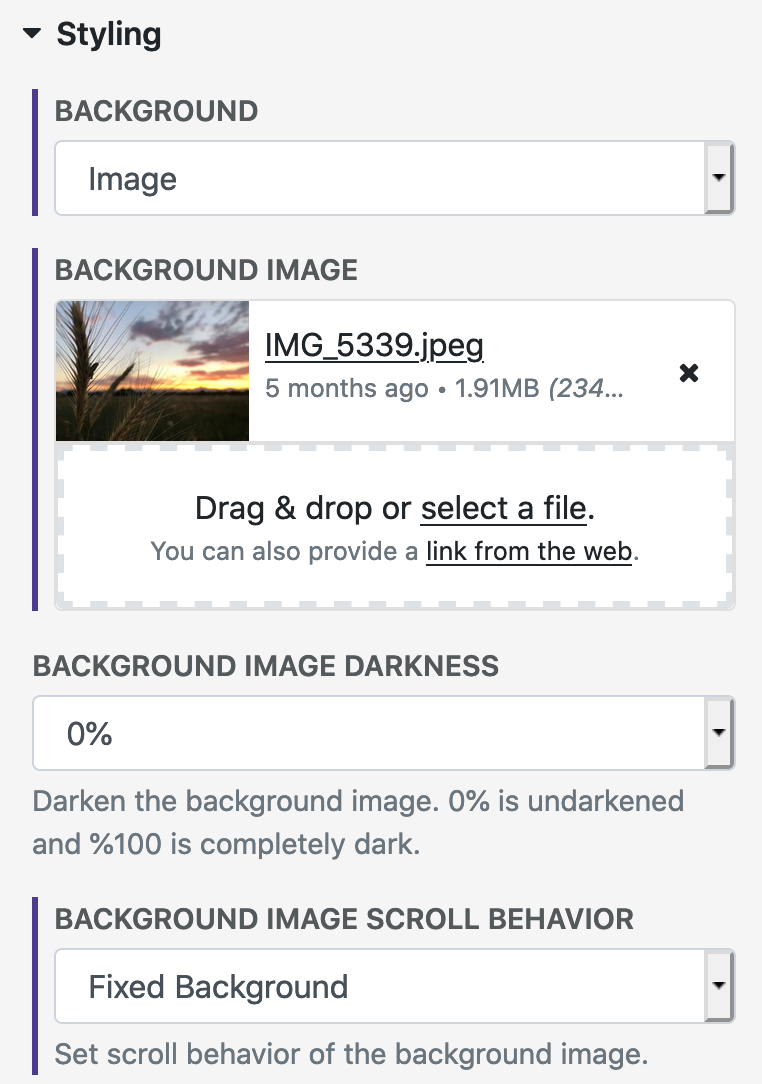Open the Fixed Background scroll behavior dropdown
Viewport: 762px width, 1084px height.
[x=394, y=986]
